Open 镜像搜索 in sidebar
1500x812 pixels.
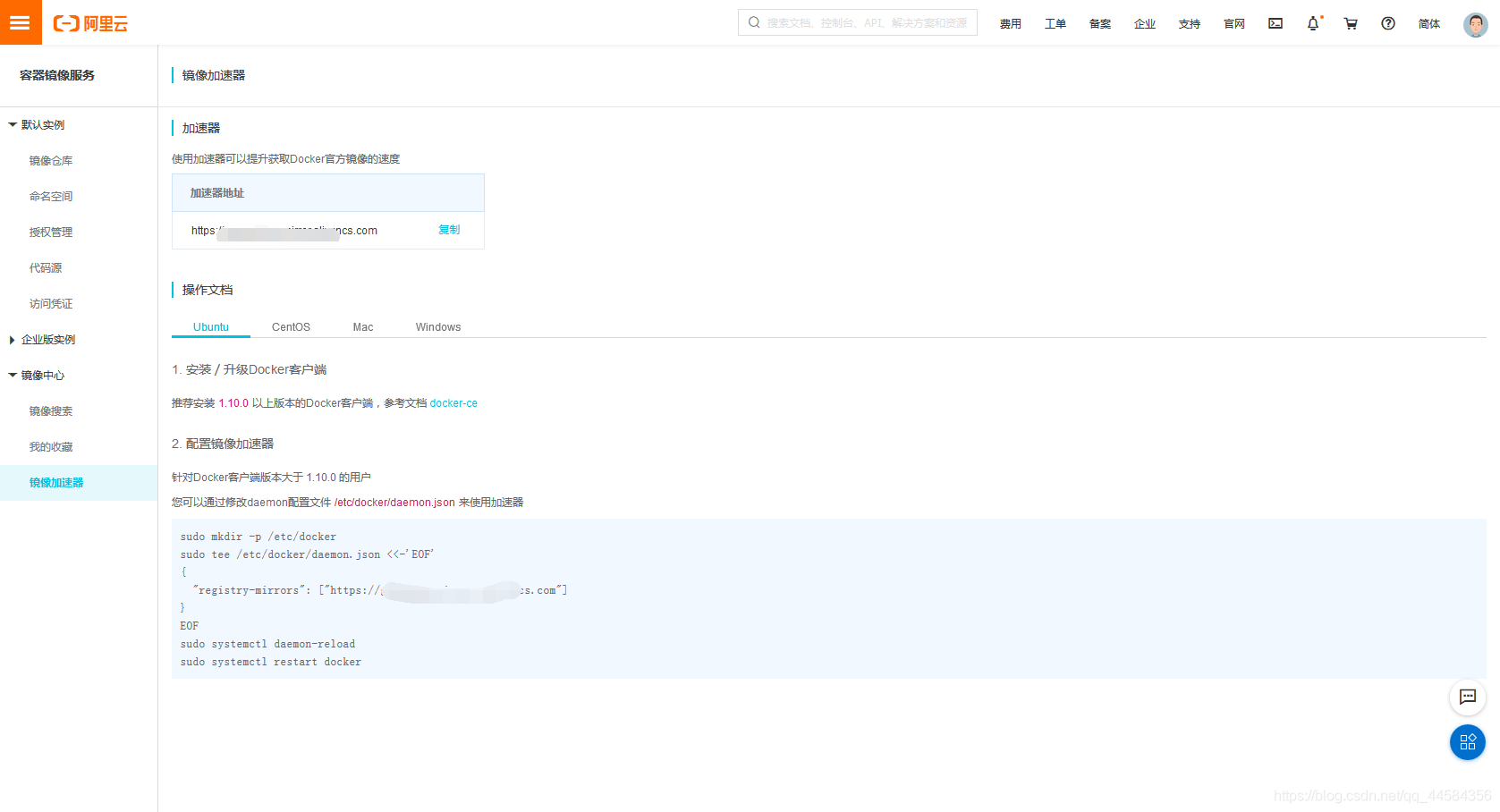coord(51,411)
